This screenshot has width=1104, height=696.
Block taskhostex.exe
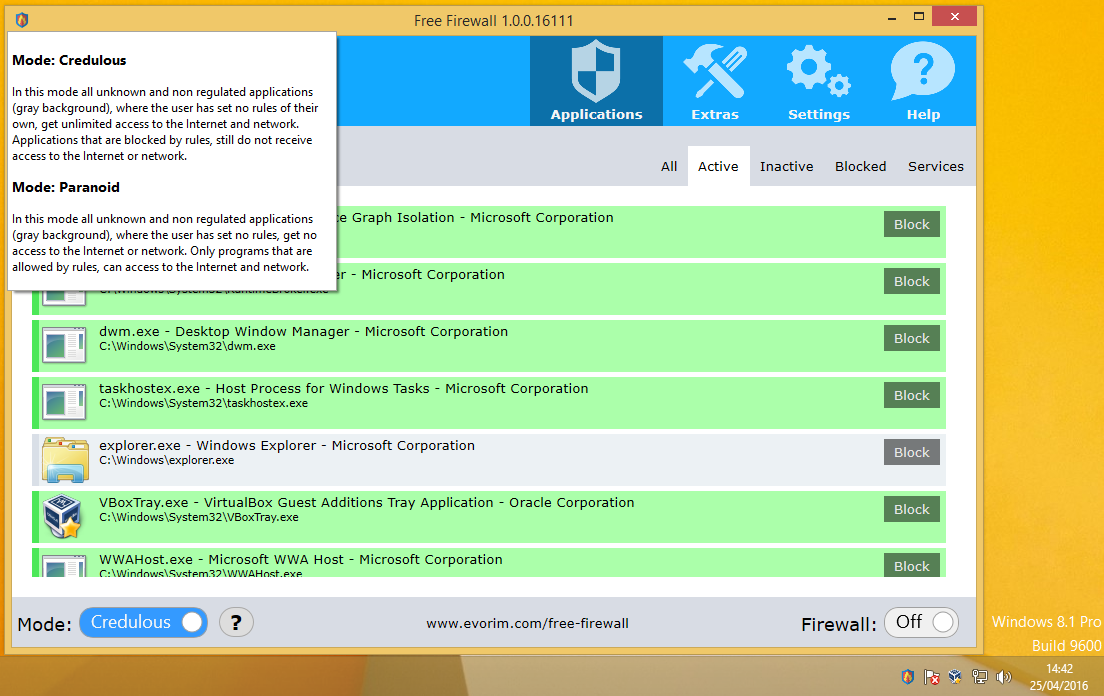pos(912,395)
